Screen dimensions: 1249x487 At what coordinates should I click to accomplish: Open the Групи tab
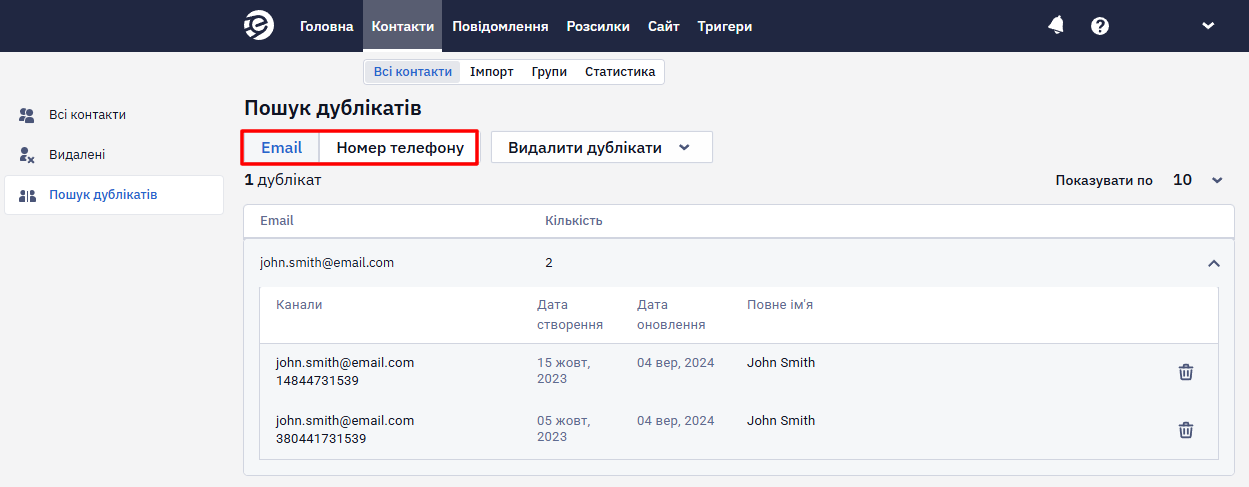[x=549, y=72]
